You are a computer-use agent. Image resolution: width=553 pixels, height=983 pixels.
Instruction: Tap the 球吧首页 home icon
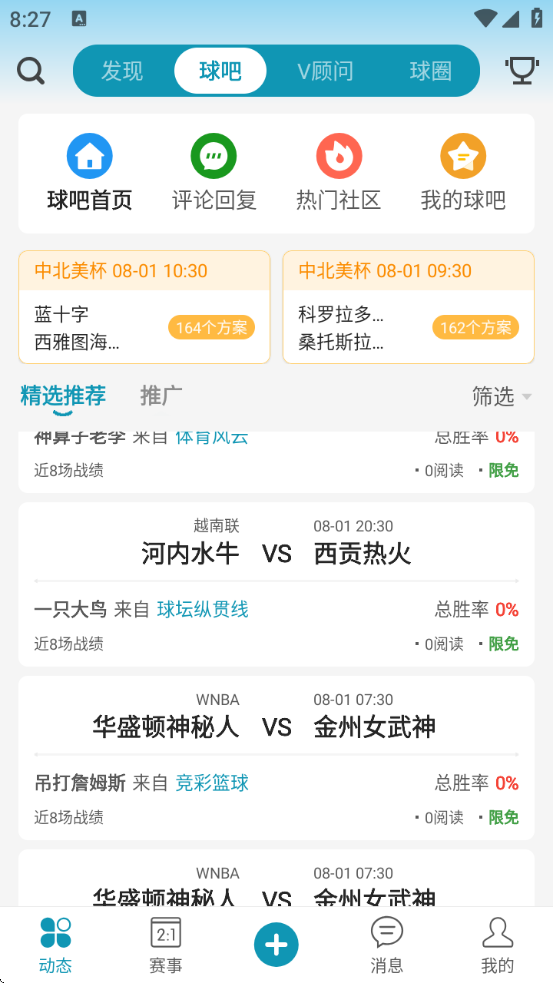pyautogui.click(x=90, y=156)
